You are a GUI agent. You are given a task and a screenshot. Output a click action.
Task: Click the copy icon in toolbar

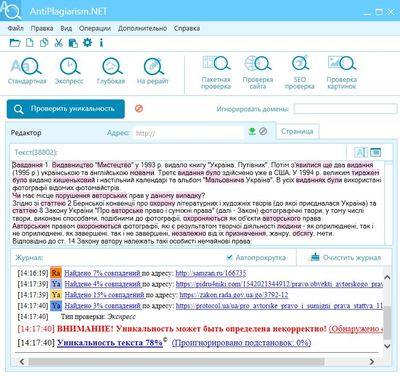(44, 43)
